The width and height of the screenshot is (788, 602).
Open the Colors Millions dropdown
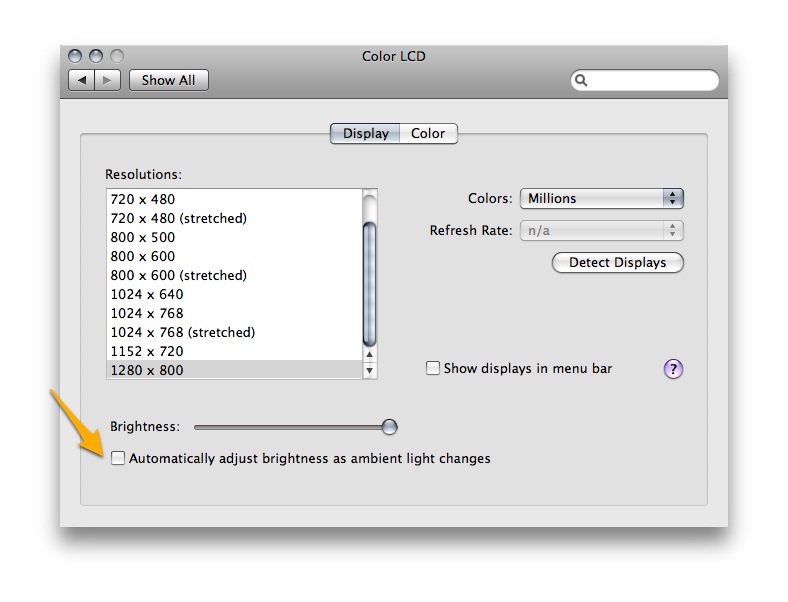click(x=602, y=198)
